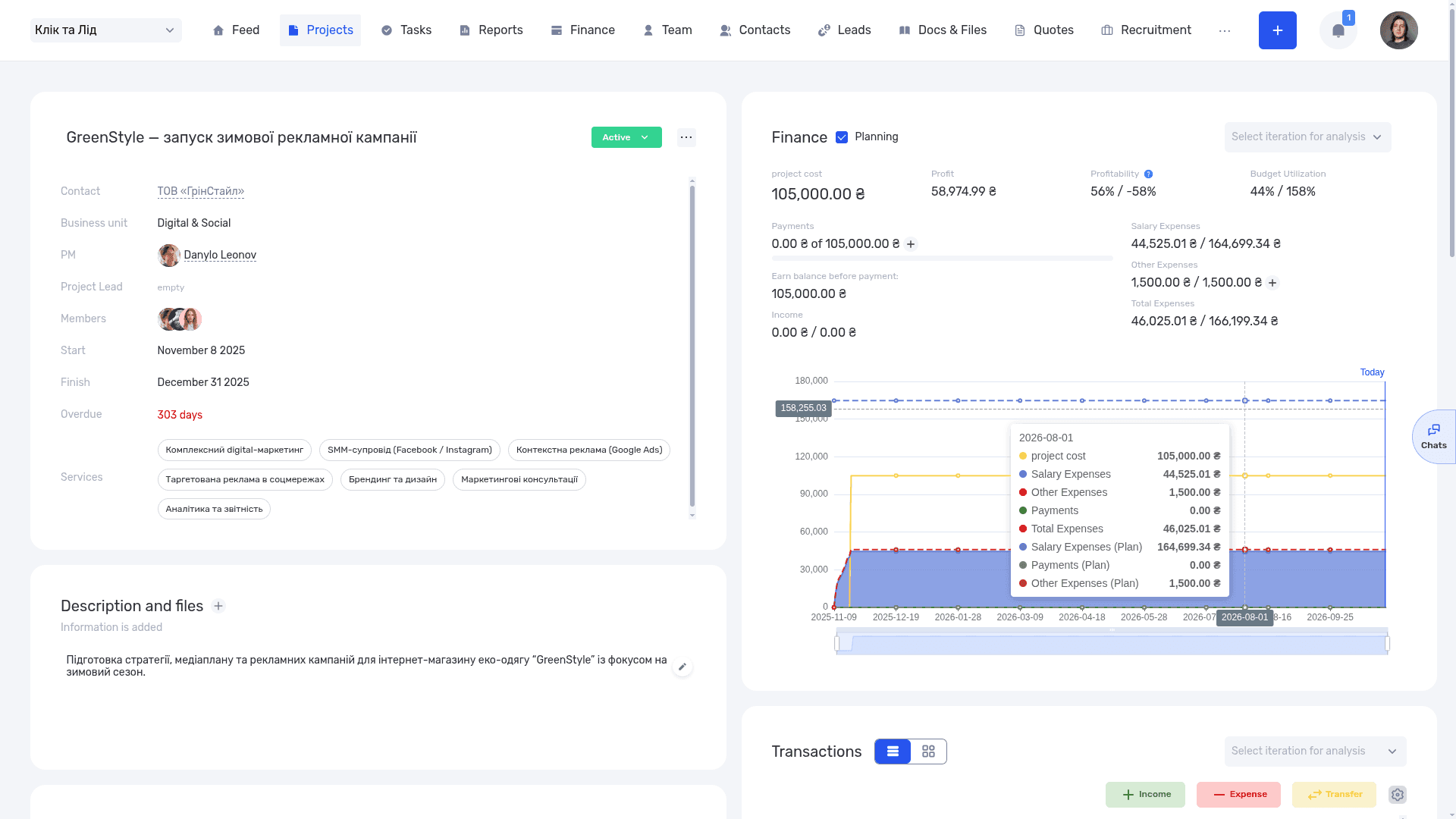Open the Recruitment section
Screen dimensions: 1456x819
click(1146, 30)
